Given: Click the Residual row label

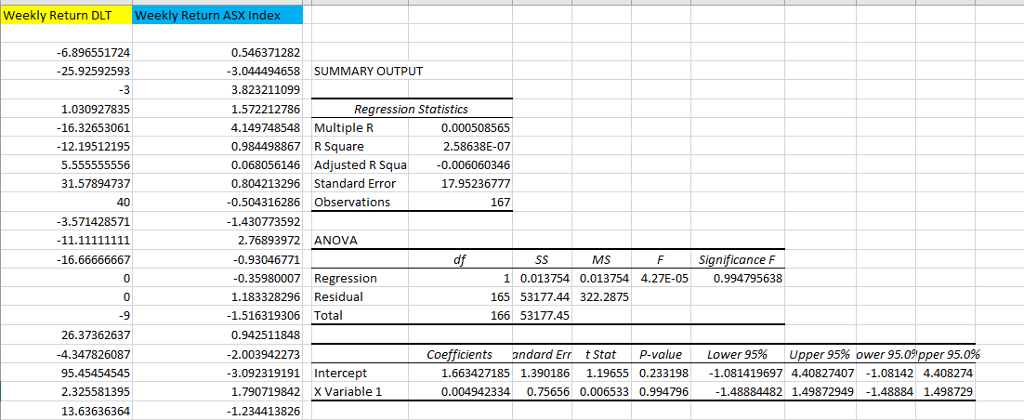Looking at the screenshot, I should click(339, 297).
